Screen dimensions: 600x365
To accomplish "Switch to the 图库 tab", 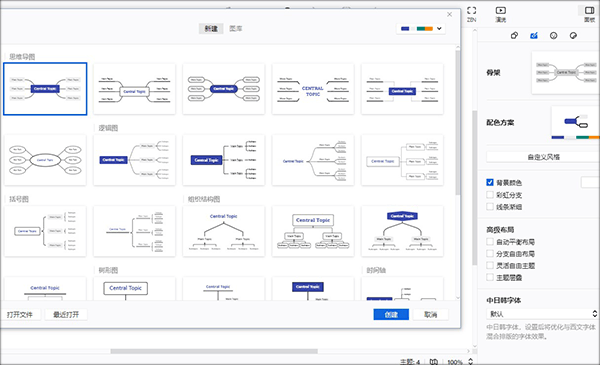I will (236, 29).
